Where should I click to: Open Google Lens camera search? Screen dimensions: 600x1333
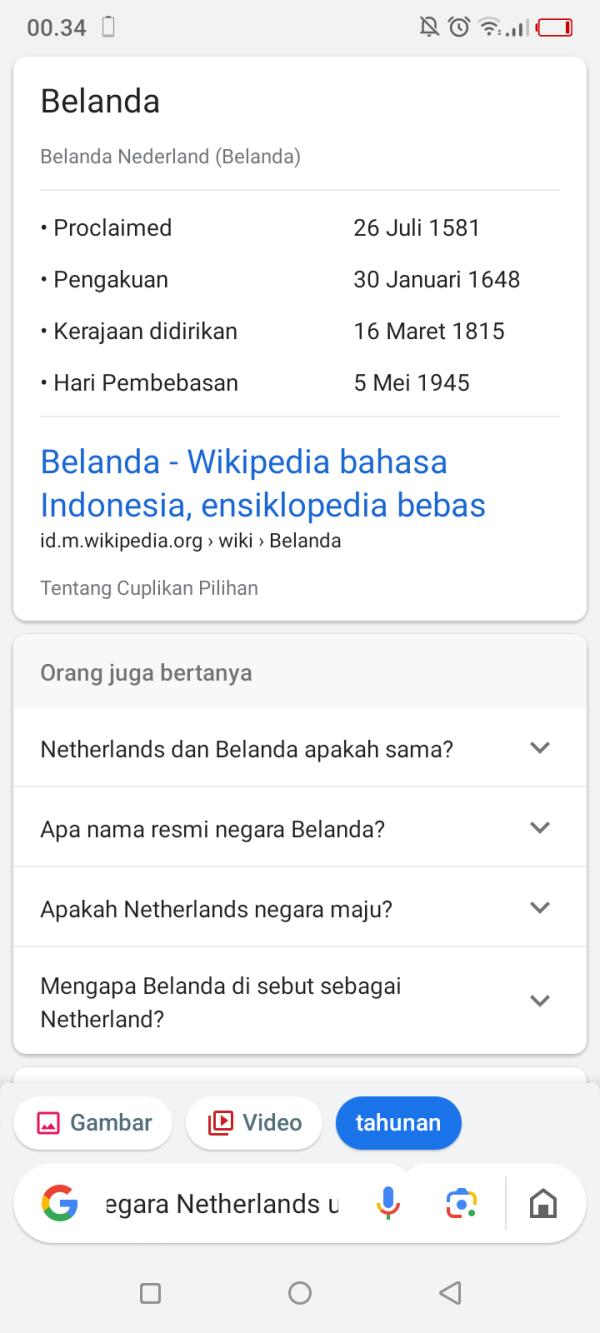pyautogui.click(x=461, y=1203)
